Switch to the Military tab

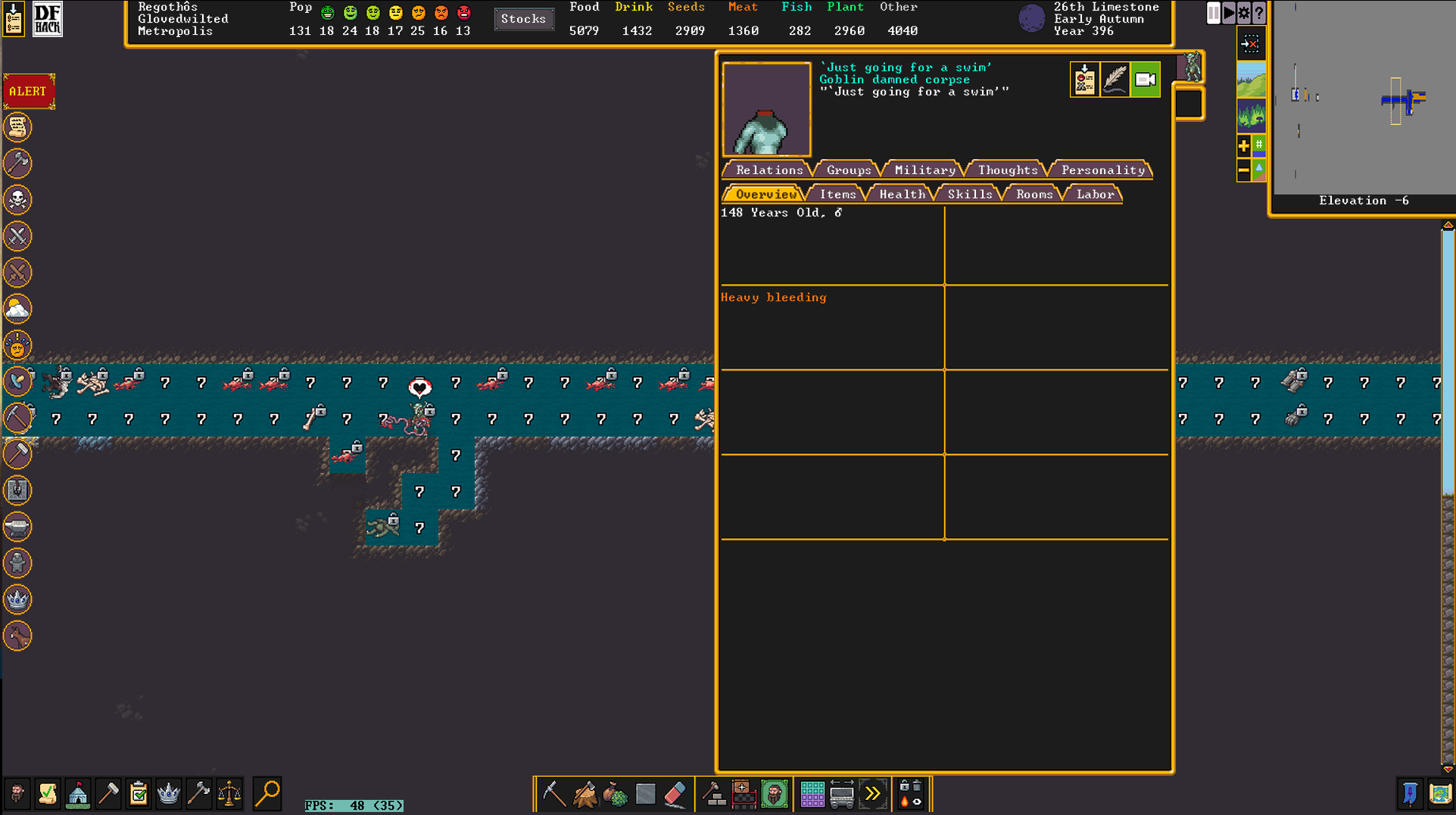[924, 170]
